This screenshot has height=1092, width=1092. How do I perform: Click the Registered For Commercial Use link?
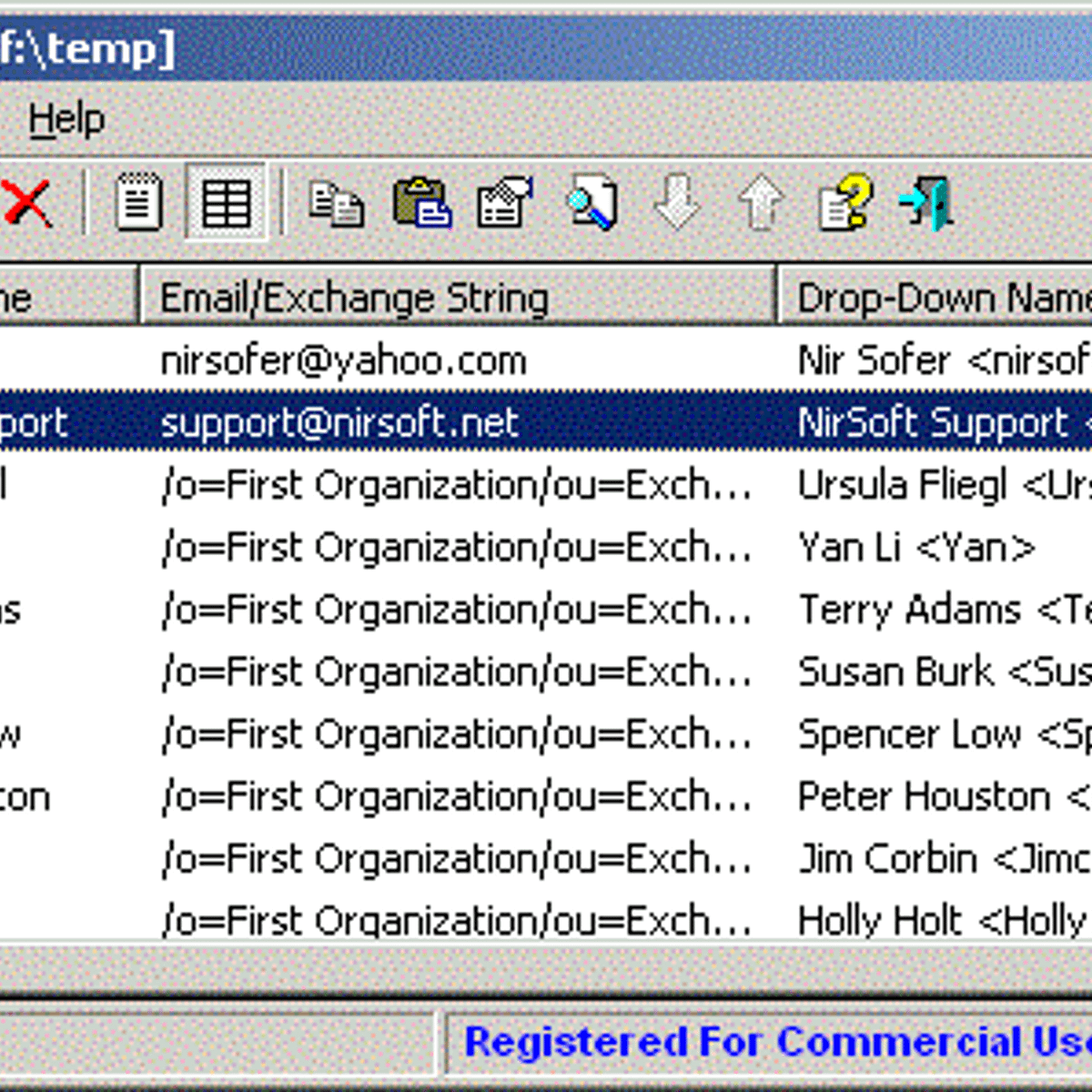[x=773, y=1042]
